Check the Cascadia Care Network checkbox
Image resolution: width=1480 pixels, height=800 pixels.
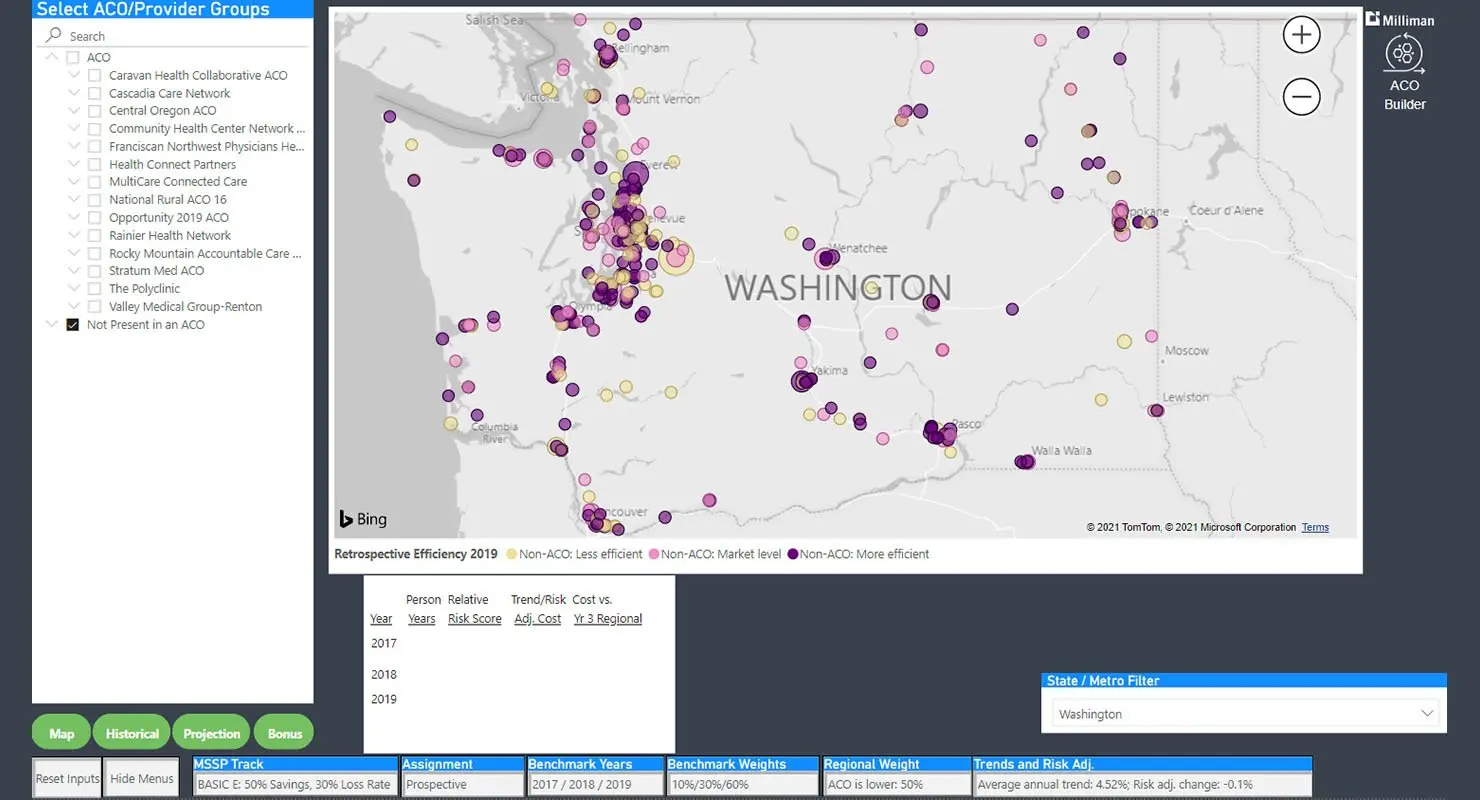click(95, 93)
